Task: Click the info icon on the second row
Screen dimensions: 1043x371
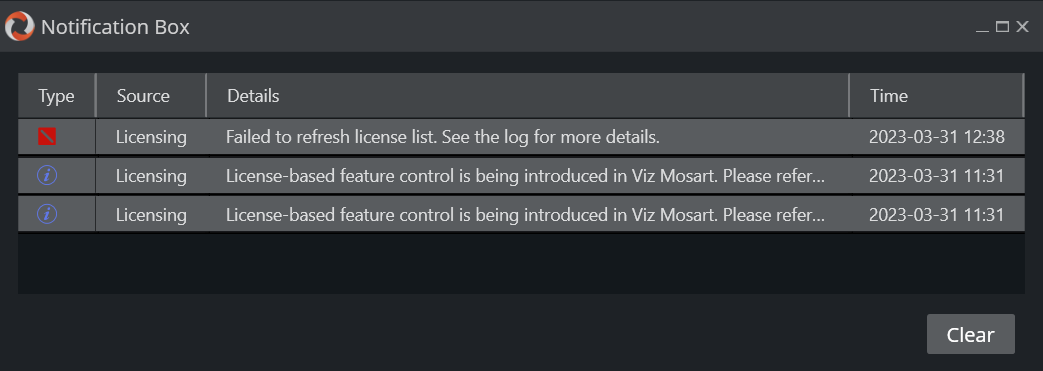Action: click(x=47, y=176)
